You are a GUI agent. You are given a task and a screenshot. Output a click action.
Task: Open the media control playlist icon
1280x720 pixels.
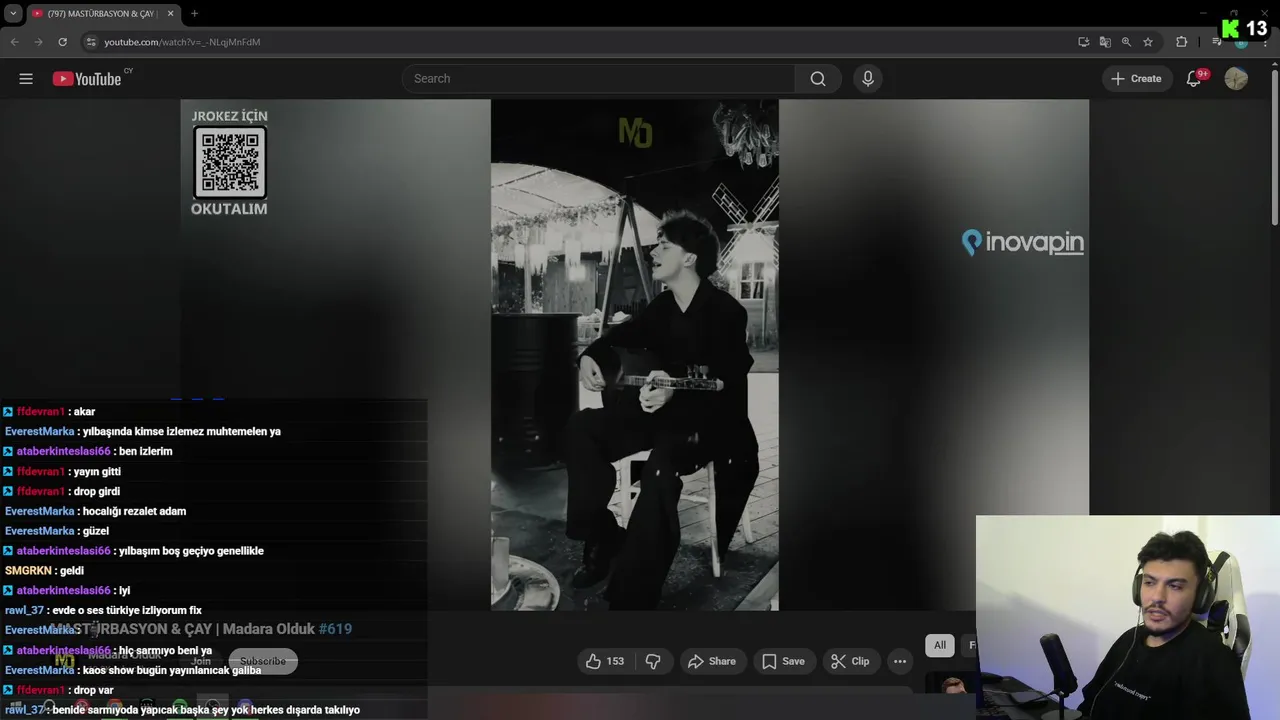point(1216,42)
